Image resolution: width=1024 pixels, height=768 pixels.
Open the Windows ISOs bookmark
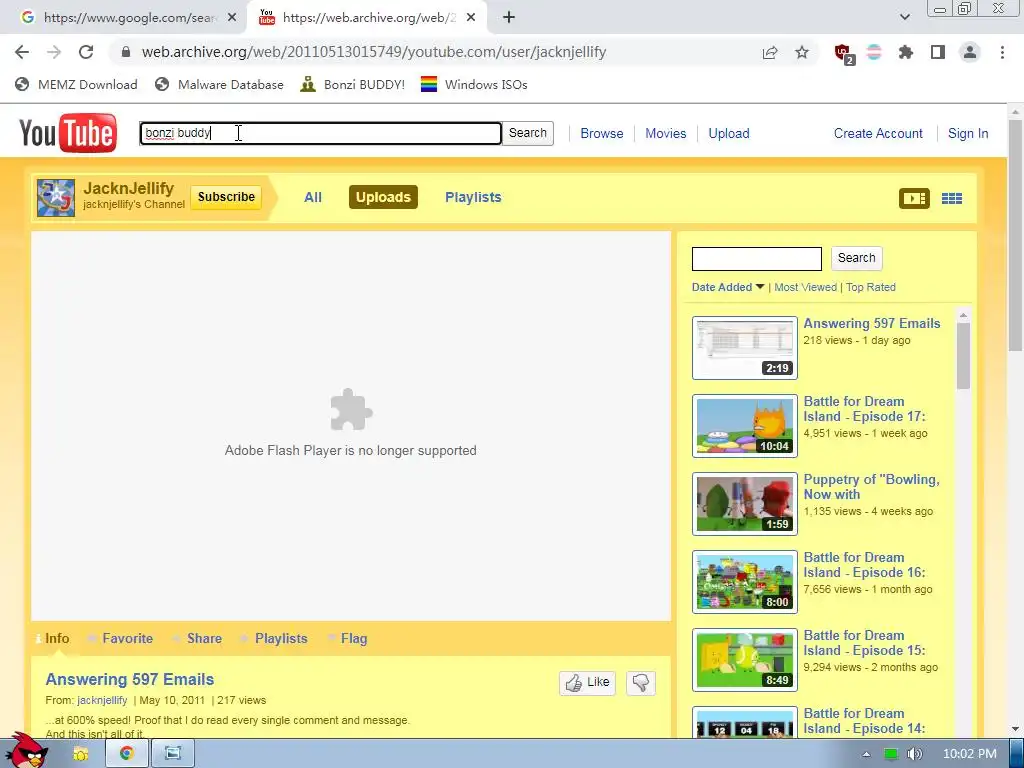click(474, 84)
